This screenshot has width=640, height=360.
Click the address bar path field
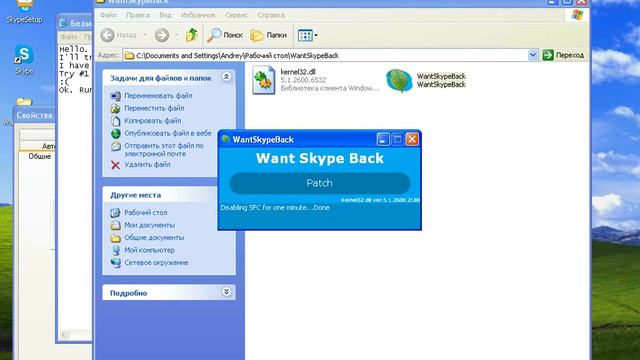pyautogui.click(x=326, y=55)
